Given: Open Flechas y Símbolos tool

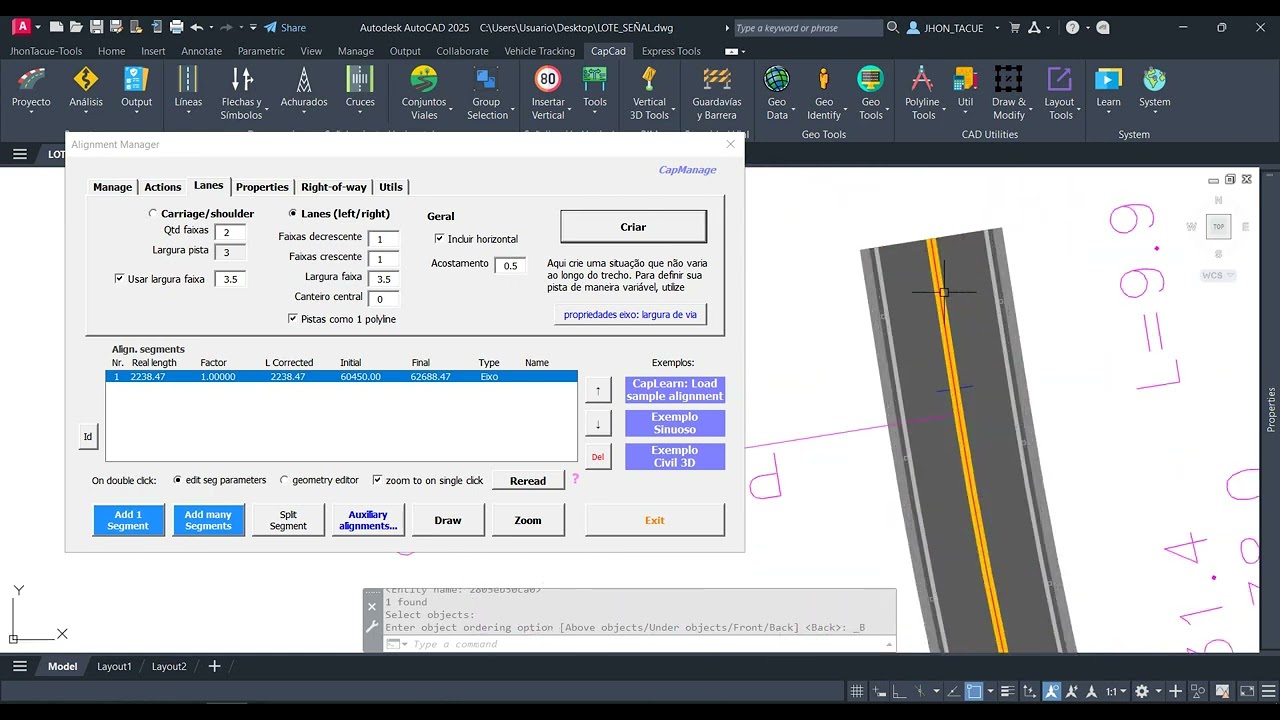Looking at the screenshot, I should click(x=241, y=93).
